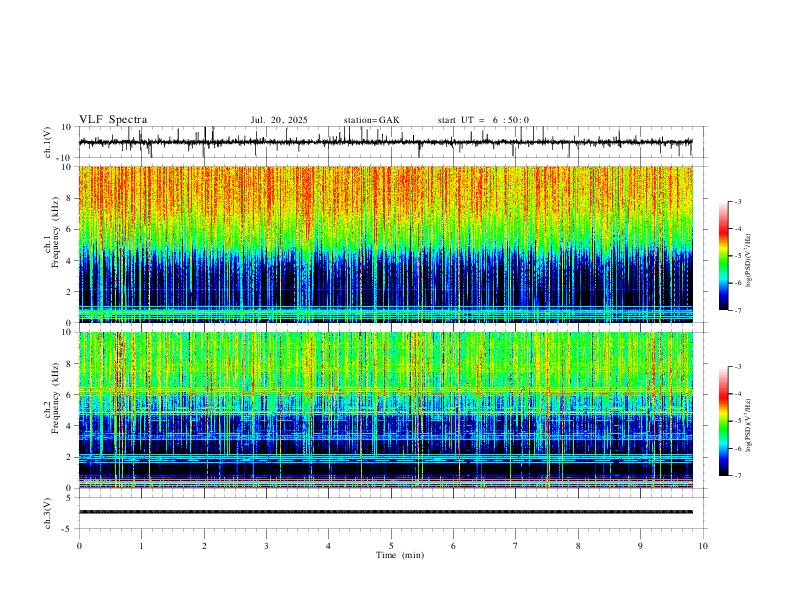This screenshot has width=792, height=612.
Task: Click the "-3" tick on ch.2 color bar
Action: (738, 367)
